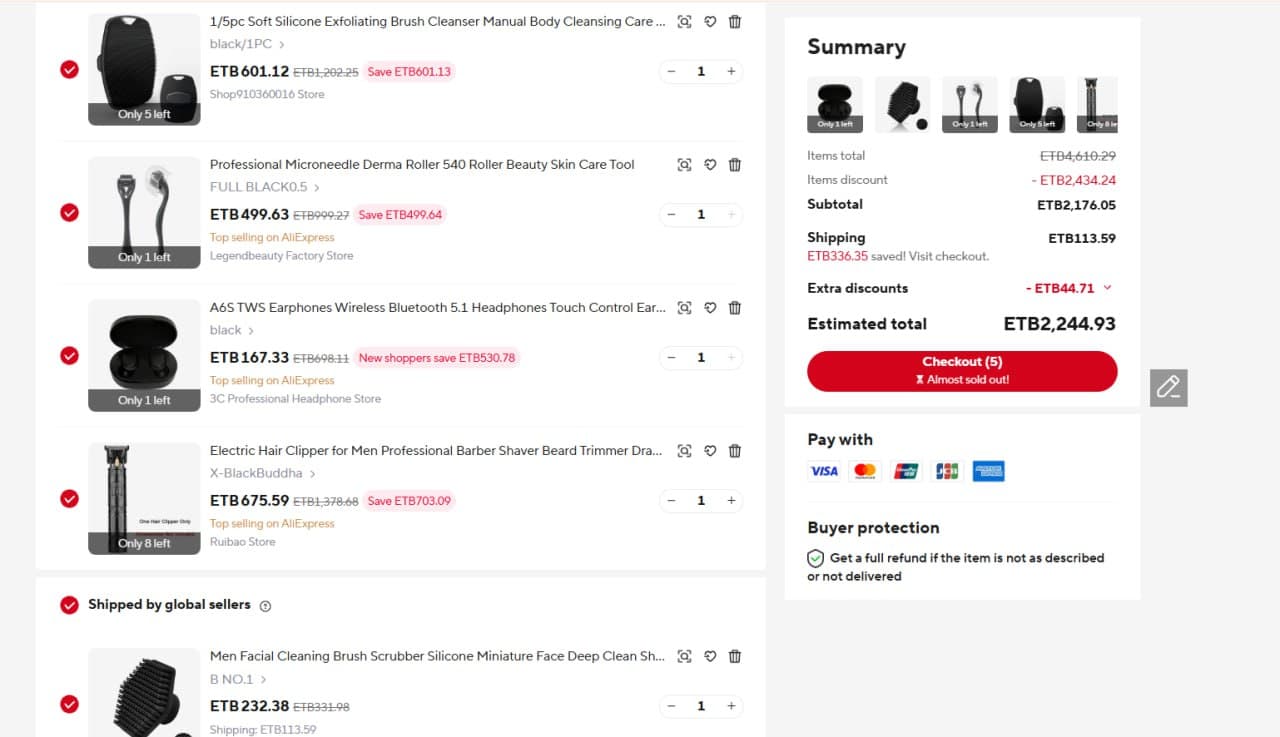Screen dimensions: 1280x737
Task: Remove A6S TWS Earphones from cart
Action: 735,308
